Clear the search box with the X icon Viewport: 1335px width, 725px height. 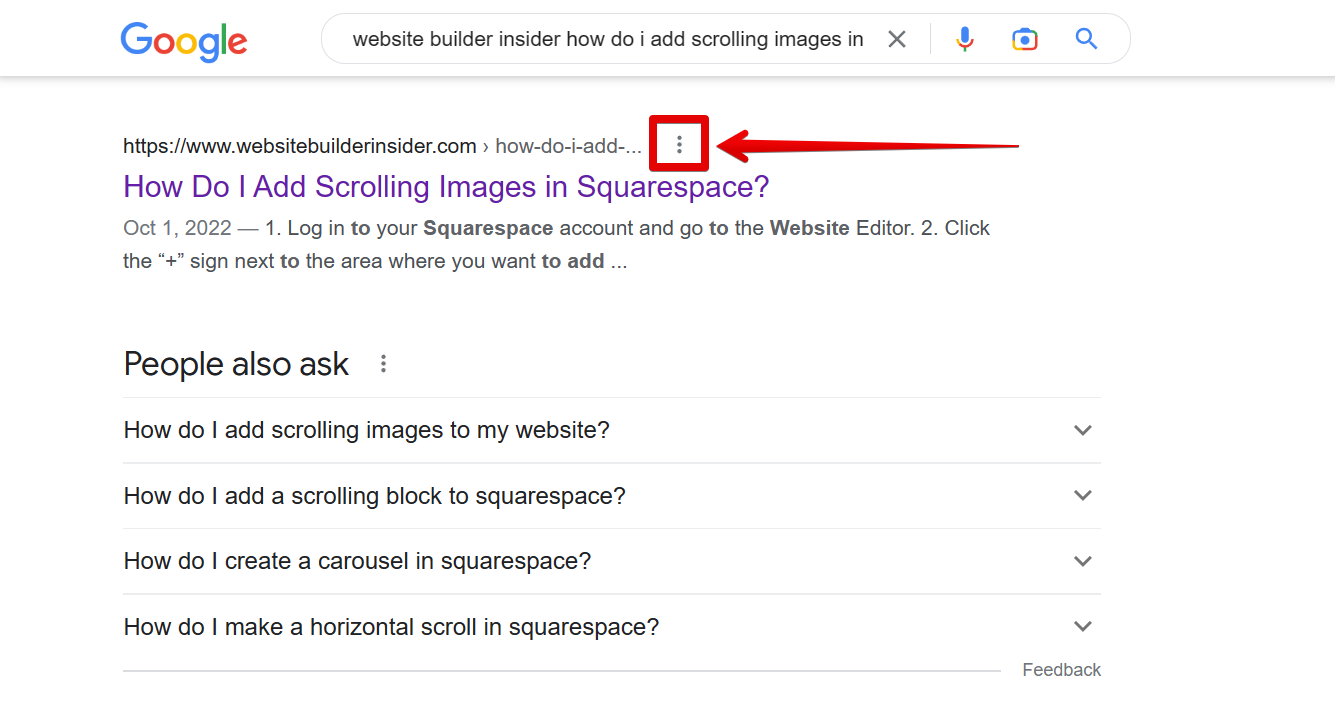click(x=897, y=39)
